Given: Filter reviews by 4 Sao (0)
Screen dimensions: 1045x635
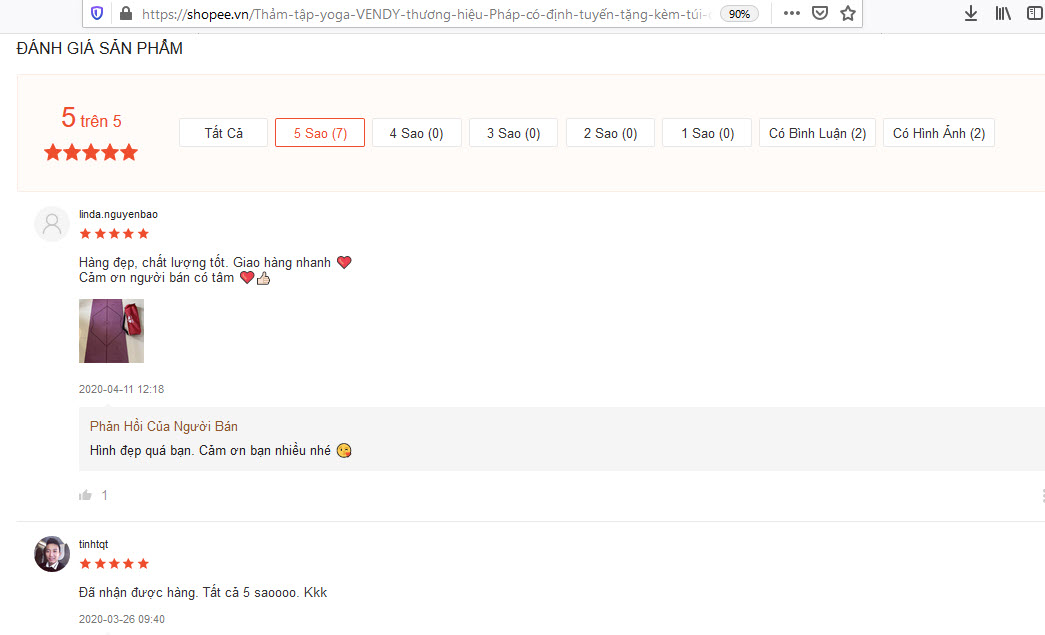Looking at the screenshot, I should [x=417, y=133].
